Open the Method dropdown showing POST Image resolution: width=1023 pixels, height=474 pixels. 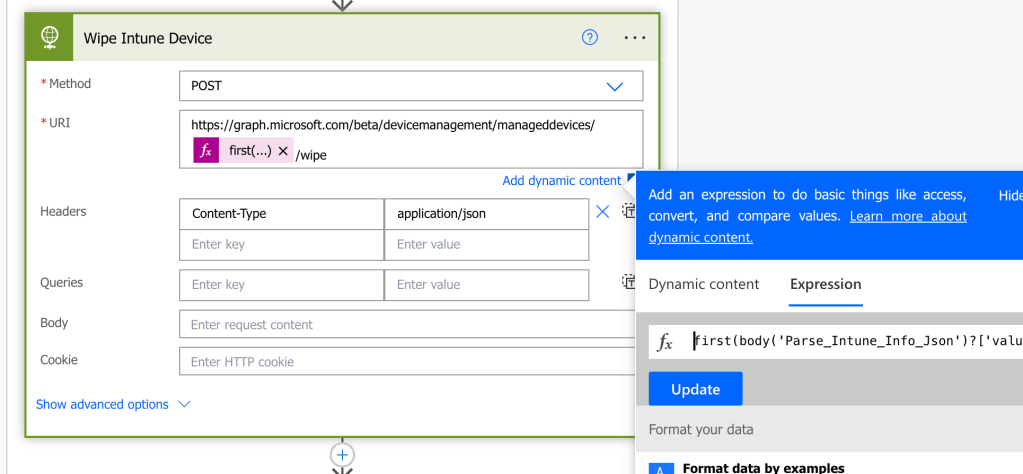[x=410, y=86]
